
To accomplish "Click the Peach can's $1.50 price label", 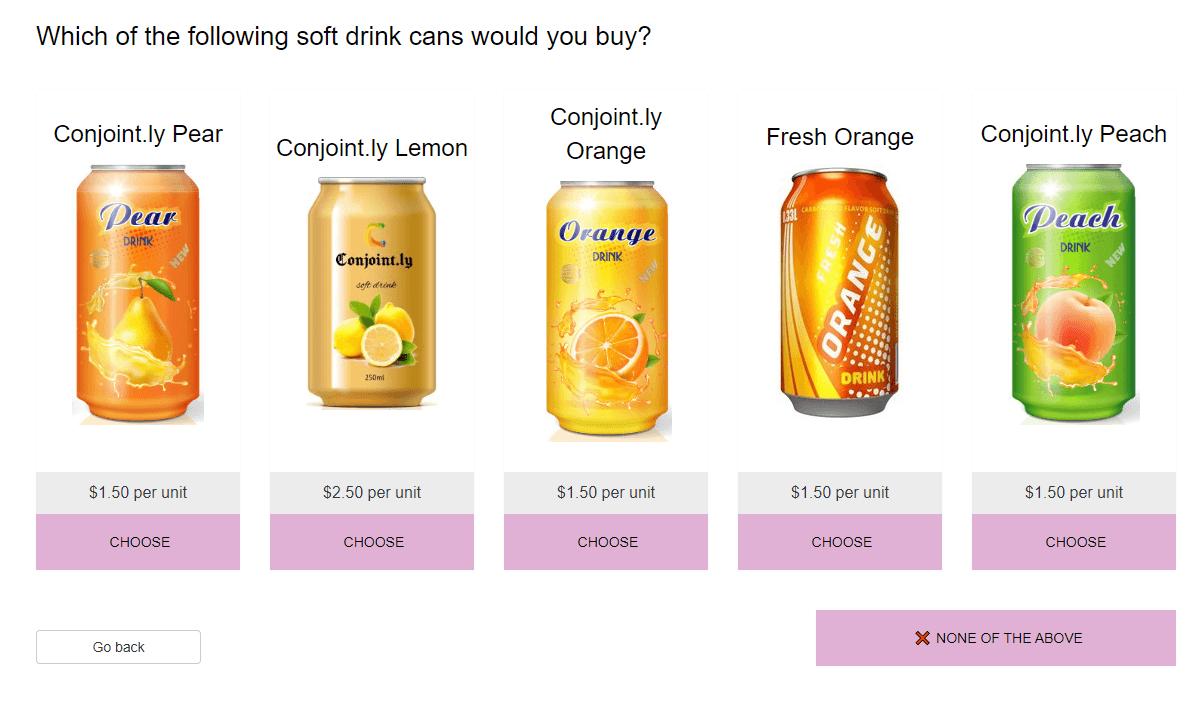I will (x=1073, y=492).
